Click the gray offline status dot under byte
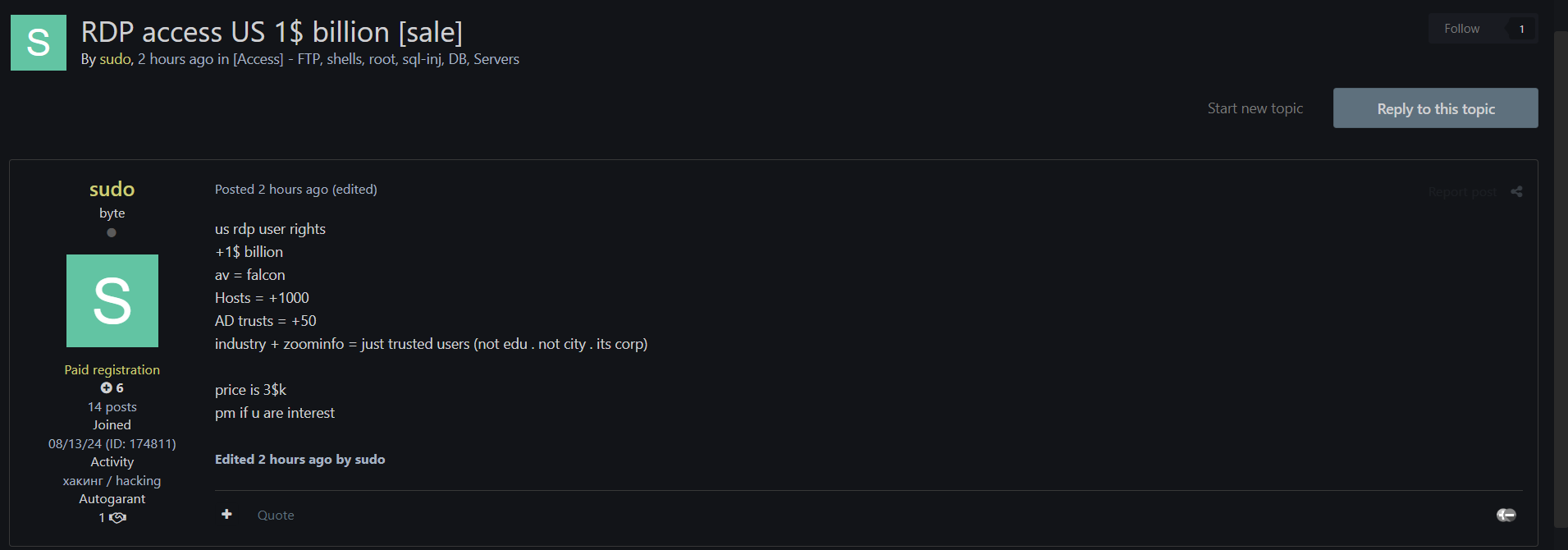Image resolution: width=1568 pixels, height=550 pixels. pyautogui.click(x=112, y=232)
